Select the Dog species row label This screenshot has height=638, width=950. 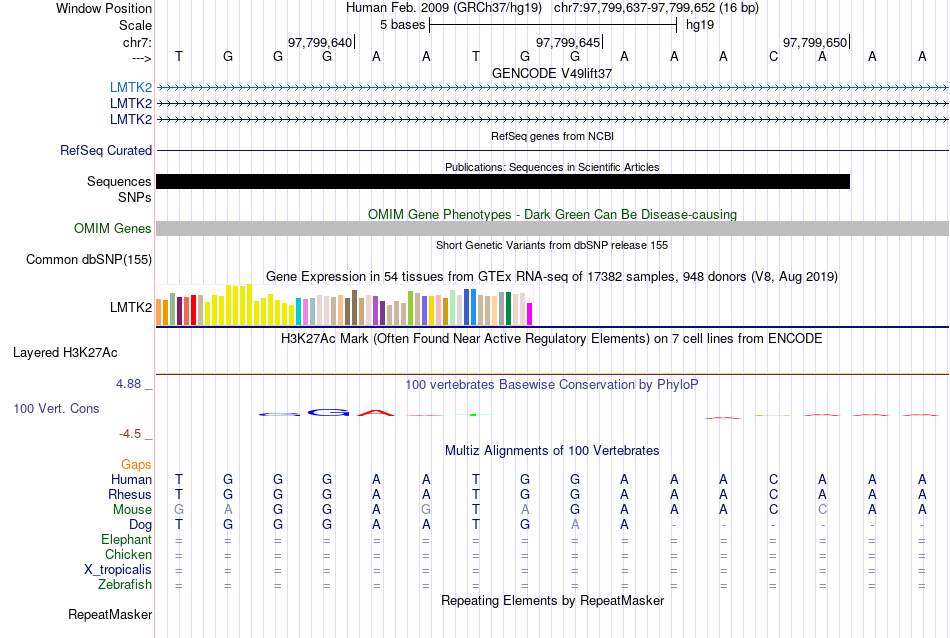click(140, 525)
